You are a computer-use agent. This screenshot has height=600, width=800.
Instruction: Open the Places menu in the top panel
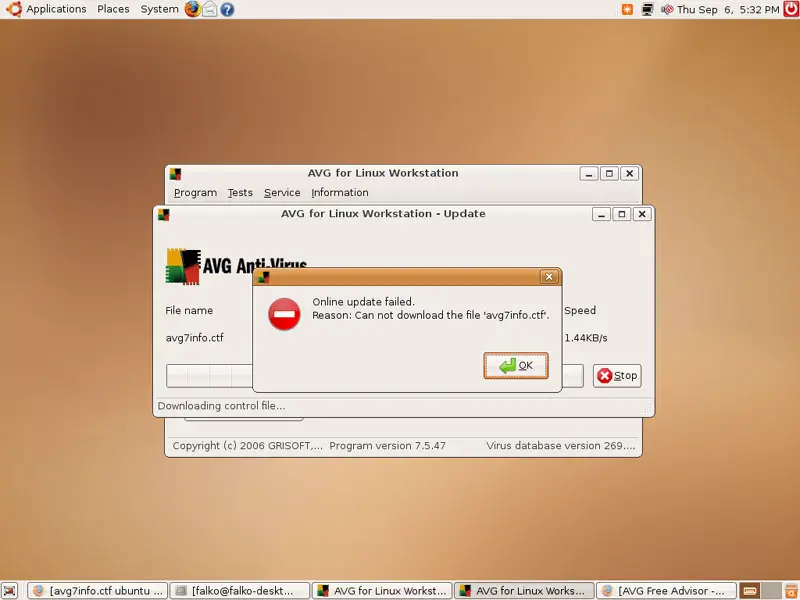(113, 9)
